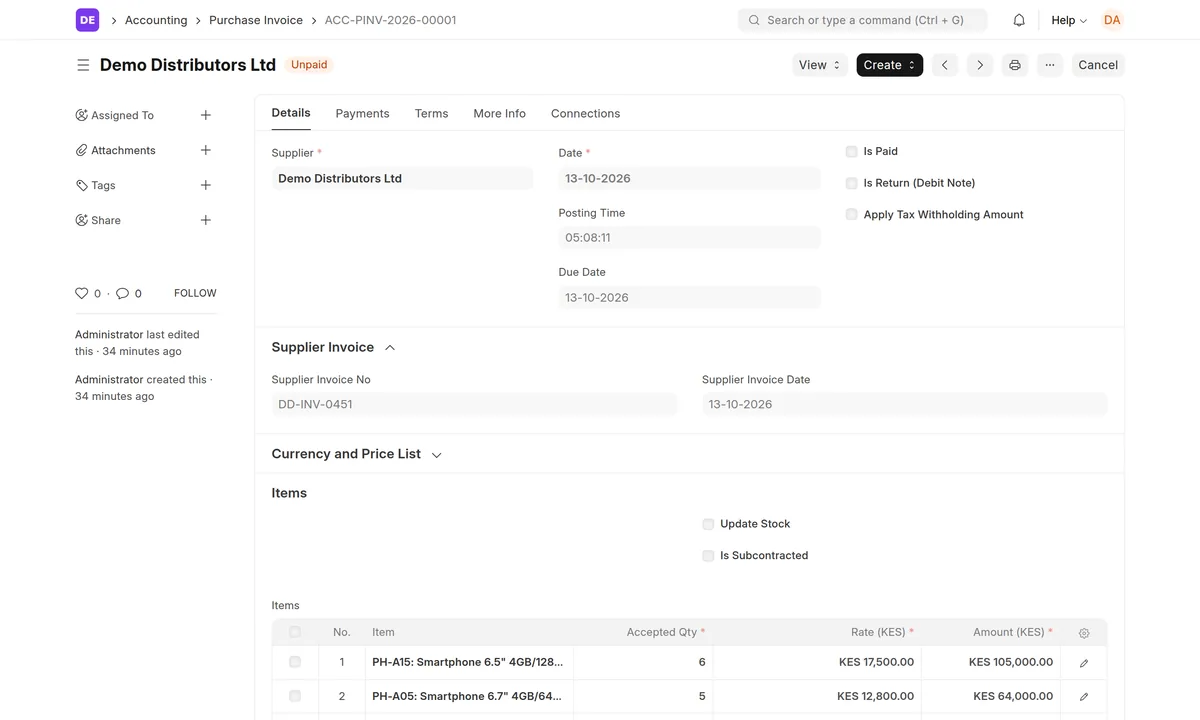Viewport: 1200px width, 720px height.
Task: Click the Supplier field Demo Distributors Ltd
Action: [x=402, y=179]
